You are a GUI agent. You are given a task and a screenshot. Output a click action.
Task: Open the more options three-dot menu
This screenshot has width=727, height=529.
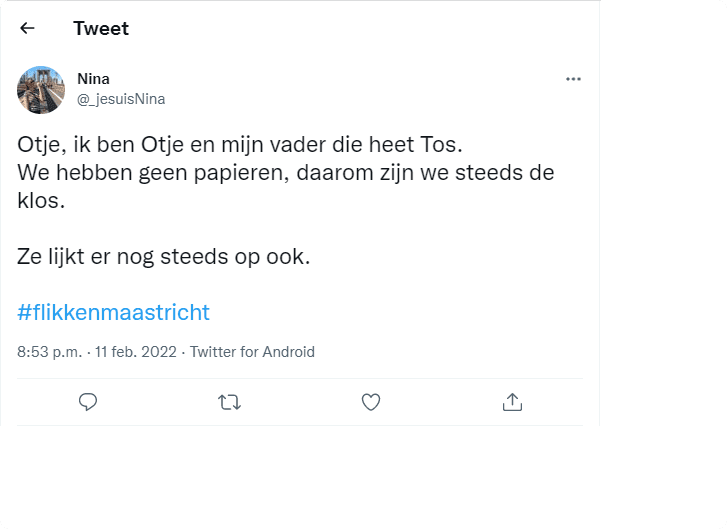(x=573, y=79)
